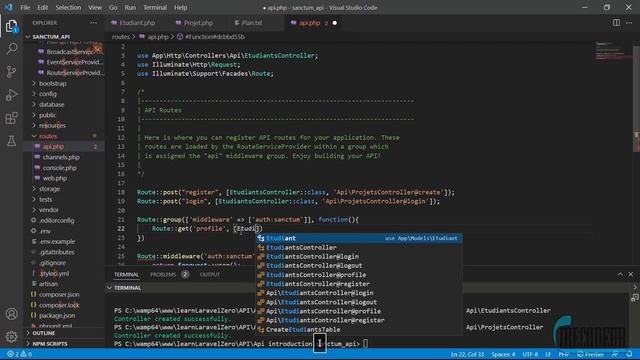640x360 pixels.
Task: Click the UTF-8 encoding status entry
Action: tap(530, 354)
